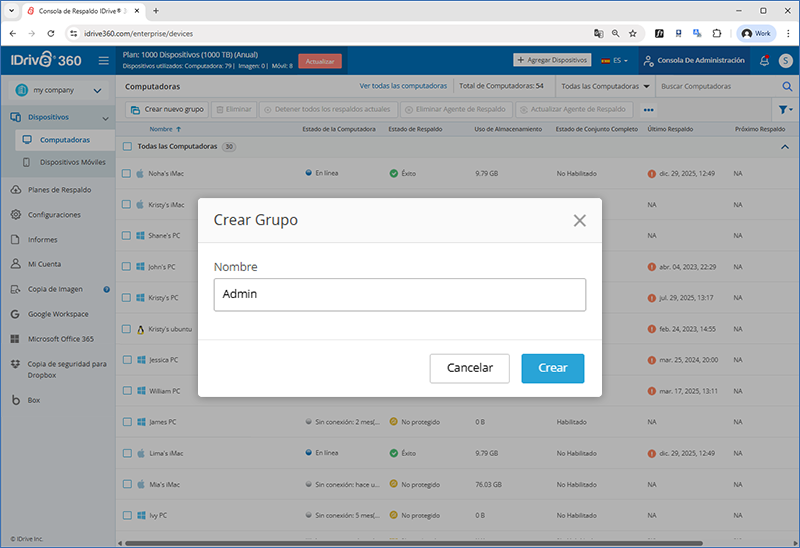Image resolution: width=800 pixels, height=548 pixels.
Task: Click the Crear button
Action: (x=552, y=368)
